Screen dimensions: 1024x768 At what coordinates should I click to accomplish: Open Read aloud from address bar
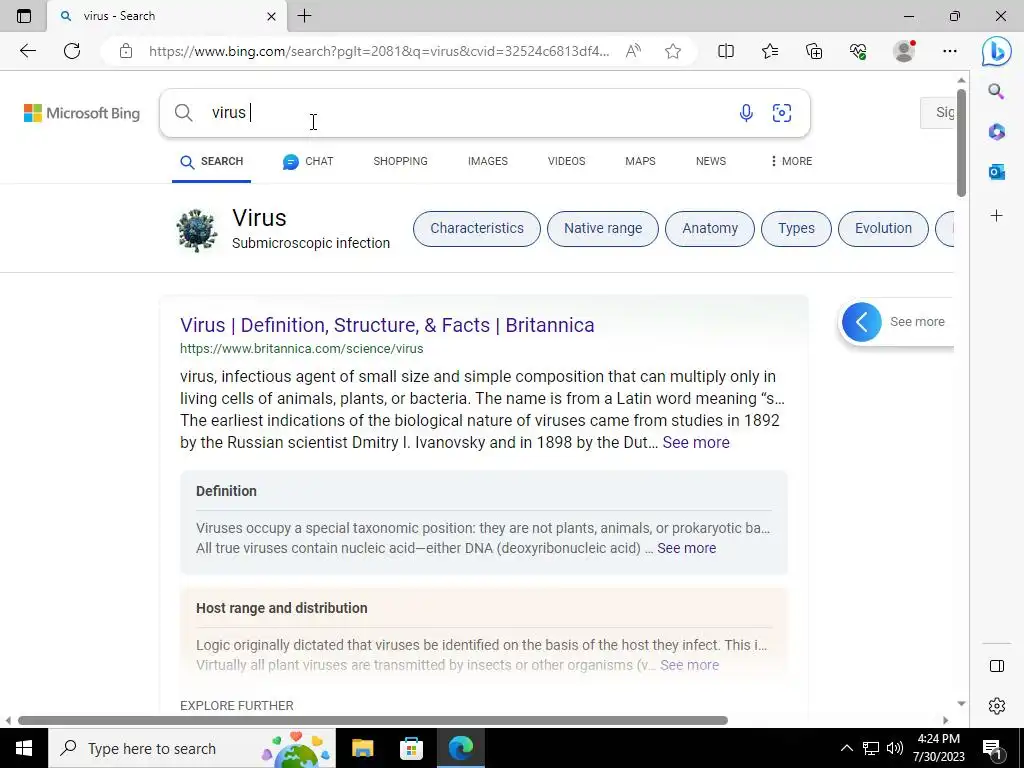point(632,51)
